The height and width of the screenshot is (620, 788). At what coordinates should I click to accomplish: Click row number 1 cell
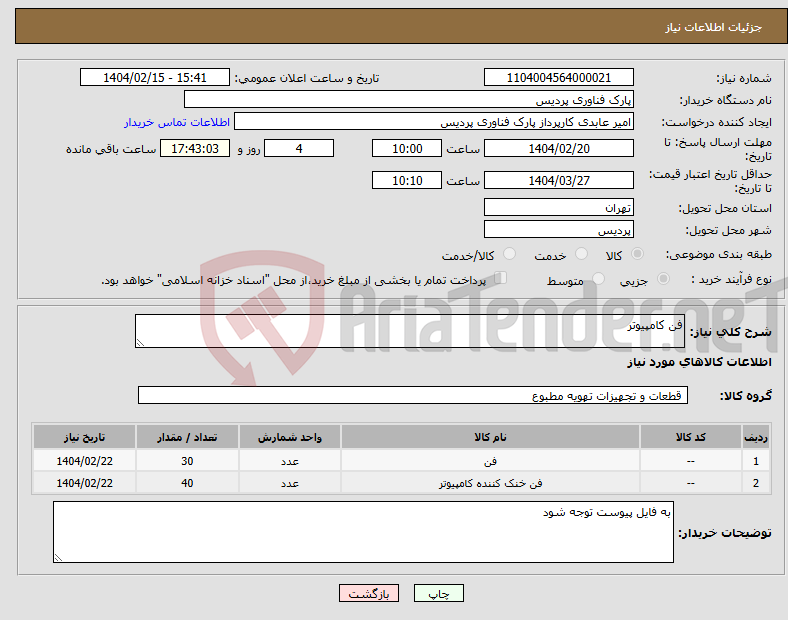pos(756,461)
